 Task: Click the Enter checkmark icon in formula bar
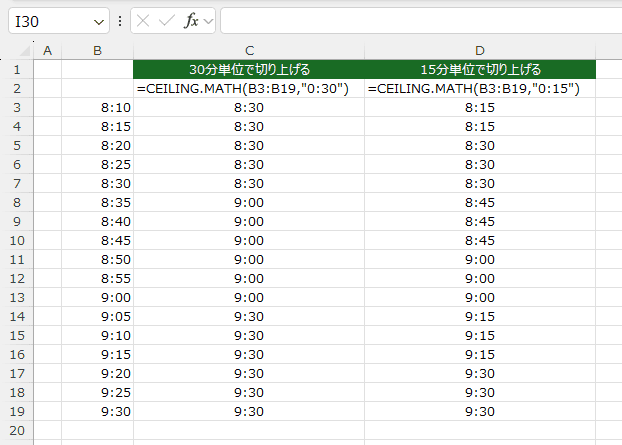point(167,21)
